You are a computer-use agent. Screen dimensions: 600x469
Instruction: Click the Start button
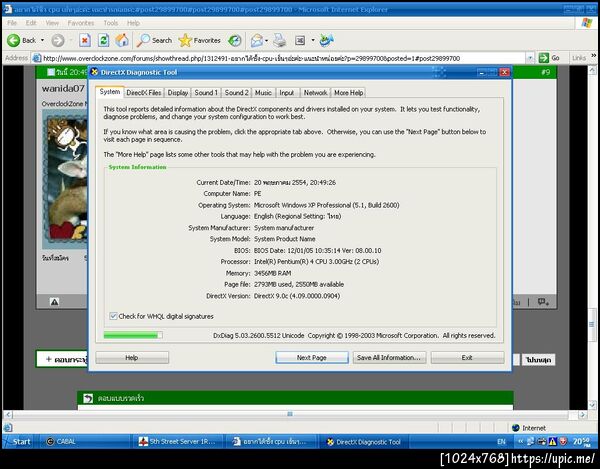click(x=18, y=441)
